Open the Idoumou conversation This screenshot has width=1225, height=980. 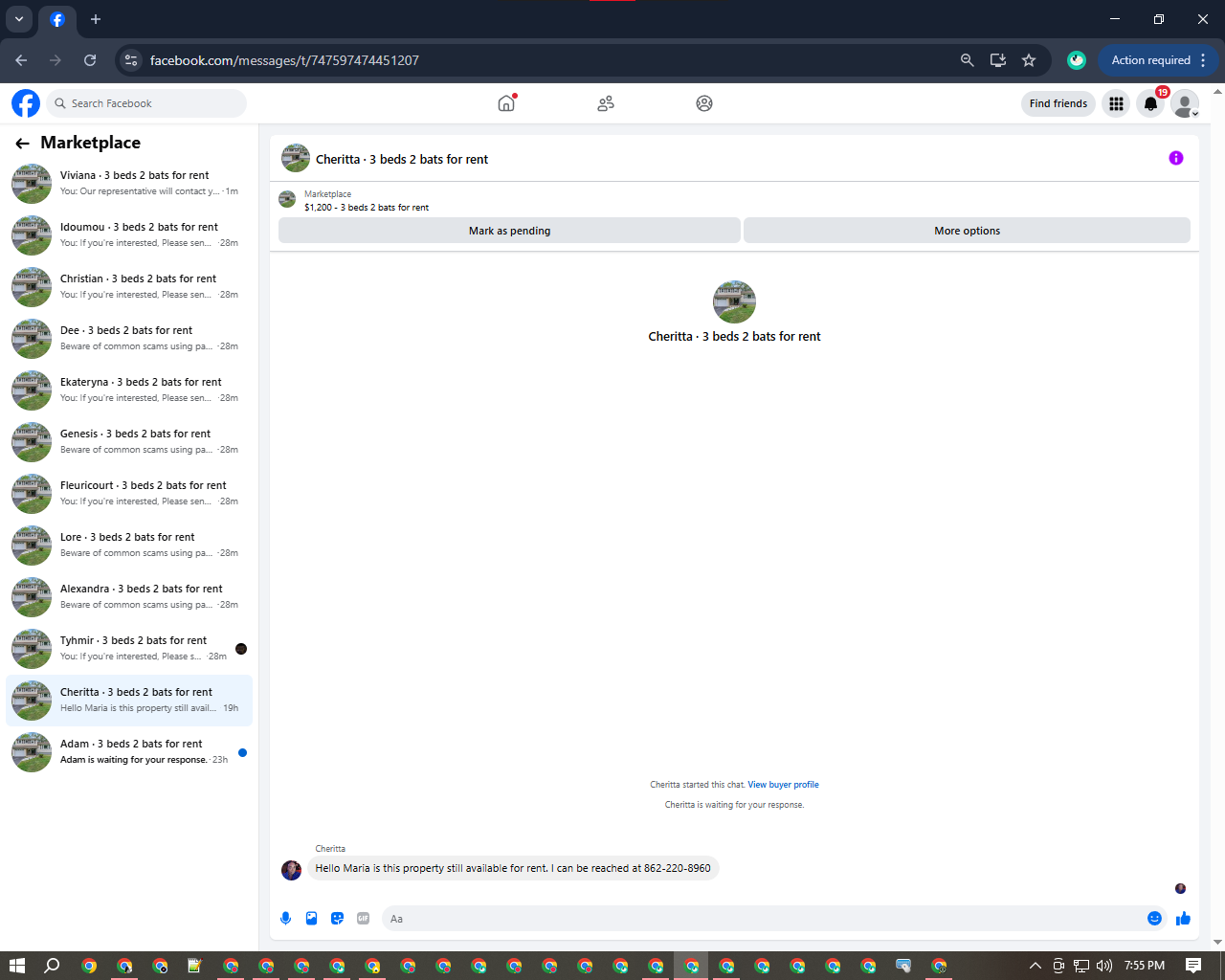pos(129,235)
